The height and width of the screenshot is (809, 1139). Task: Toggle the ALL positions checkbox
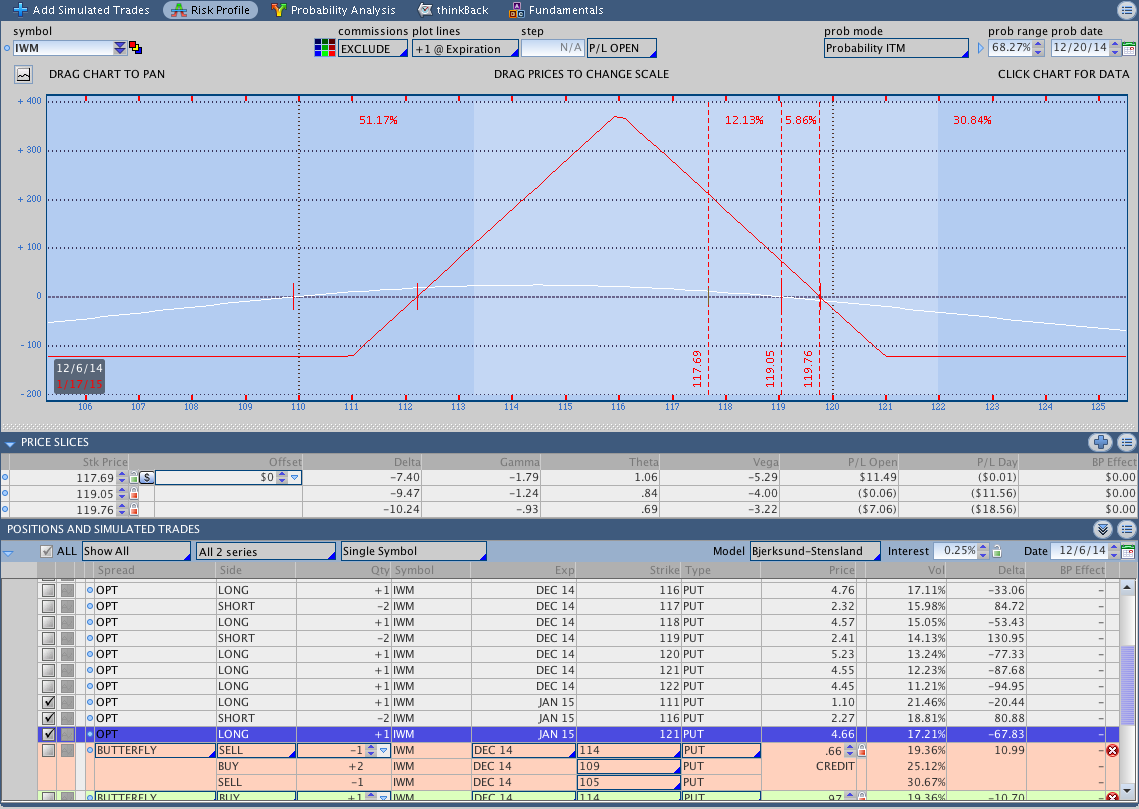tap(46, 551)
